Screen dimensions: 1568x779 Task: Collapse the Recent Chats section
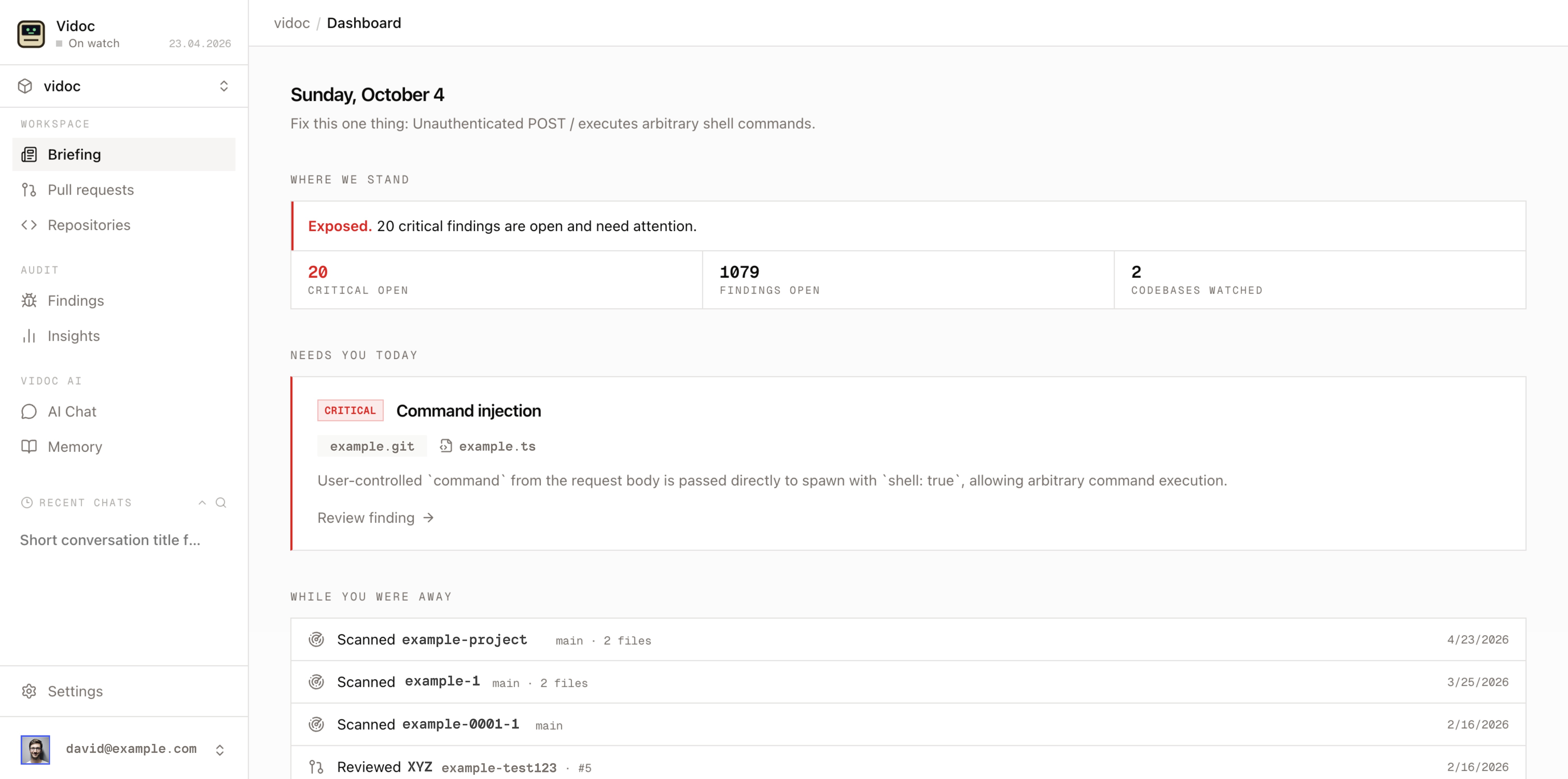[202, 503]
